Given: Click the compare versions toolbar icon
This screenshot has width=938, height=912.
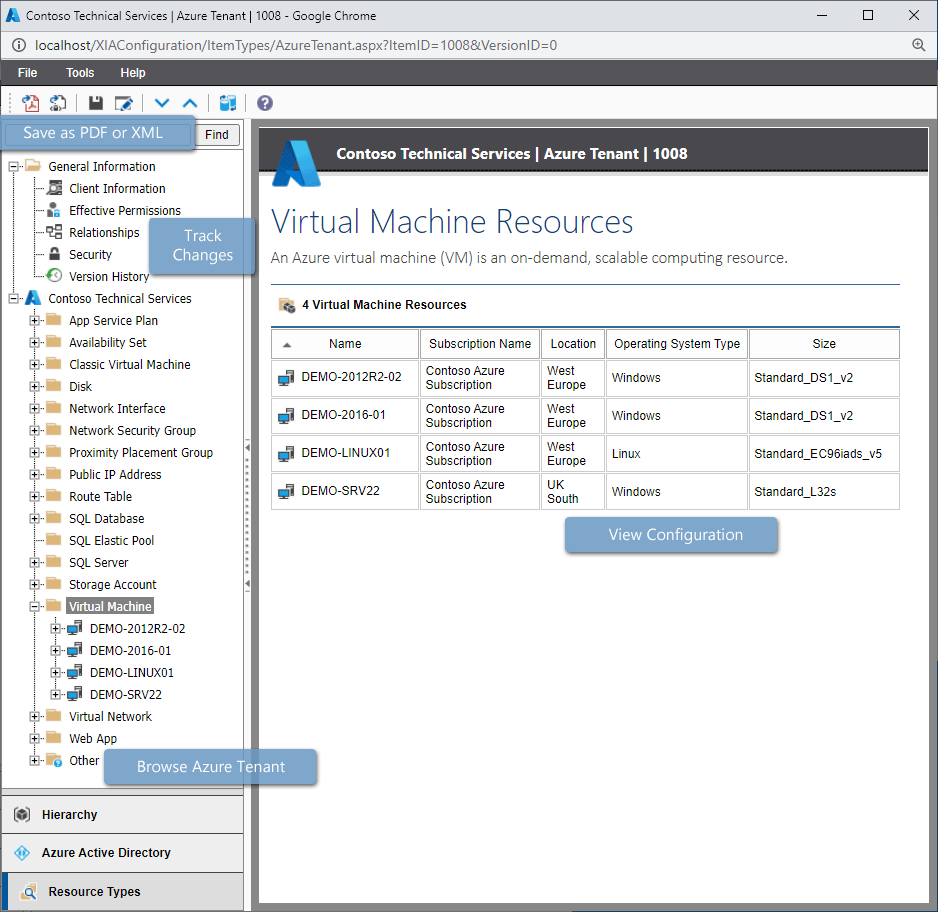Looking at the screenshot, I should click(x=228, y=103).
